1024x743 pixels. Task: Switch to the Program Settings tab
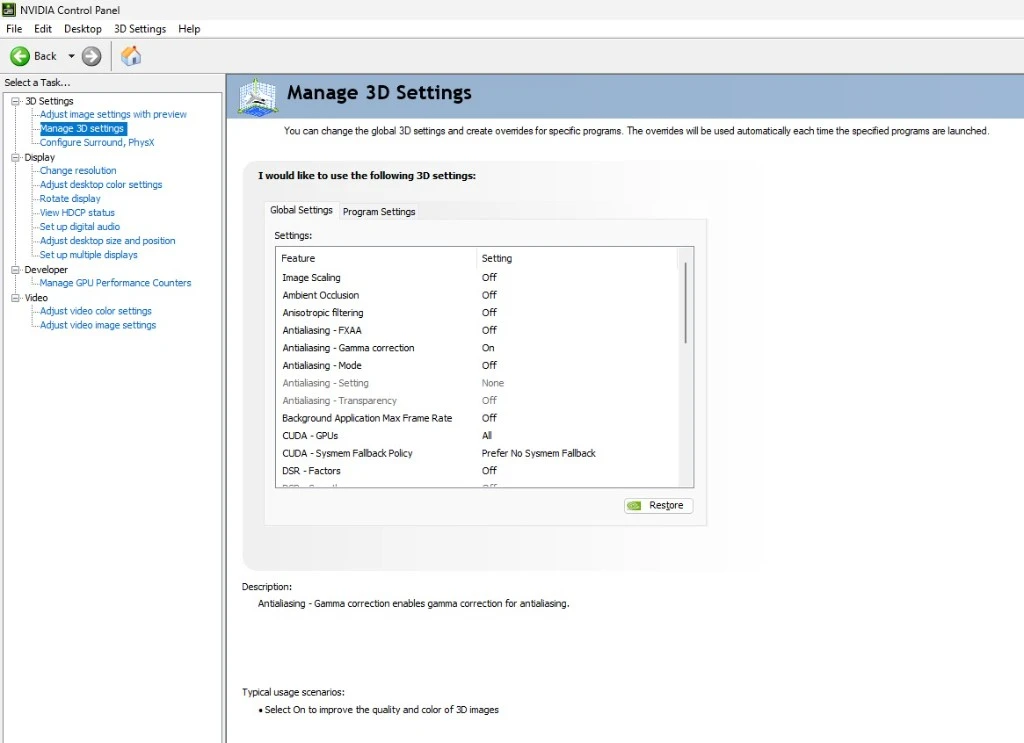[x=379, y=212]
